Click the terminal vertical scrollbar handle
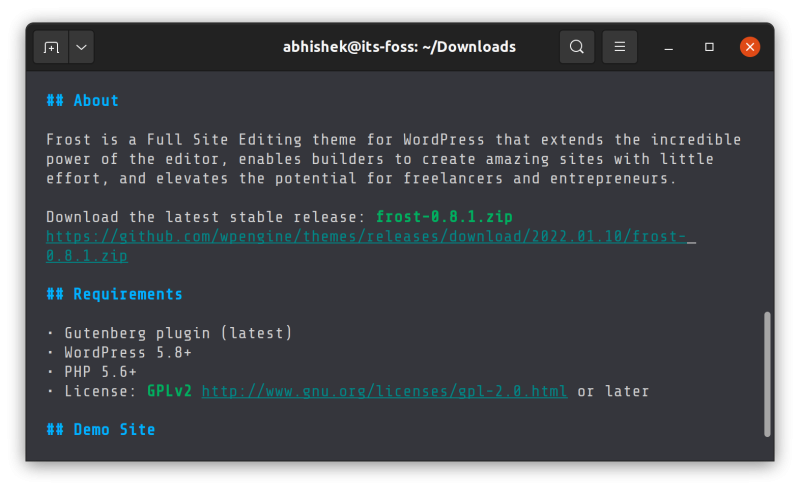The width and height of the screenshot is (800, 490). (x=767, y=374)
